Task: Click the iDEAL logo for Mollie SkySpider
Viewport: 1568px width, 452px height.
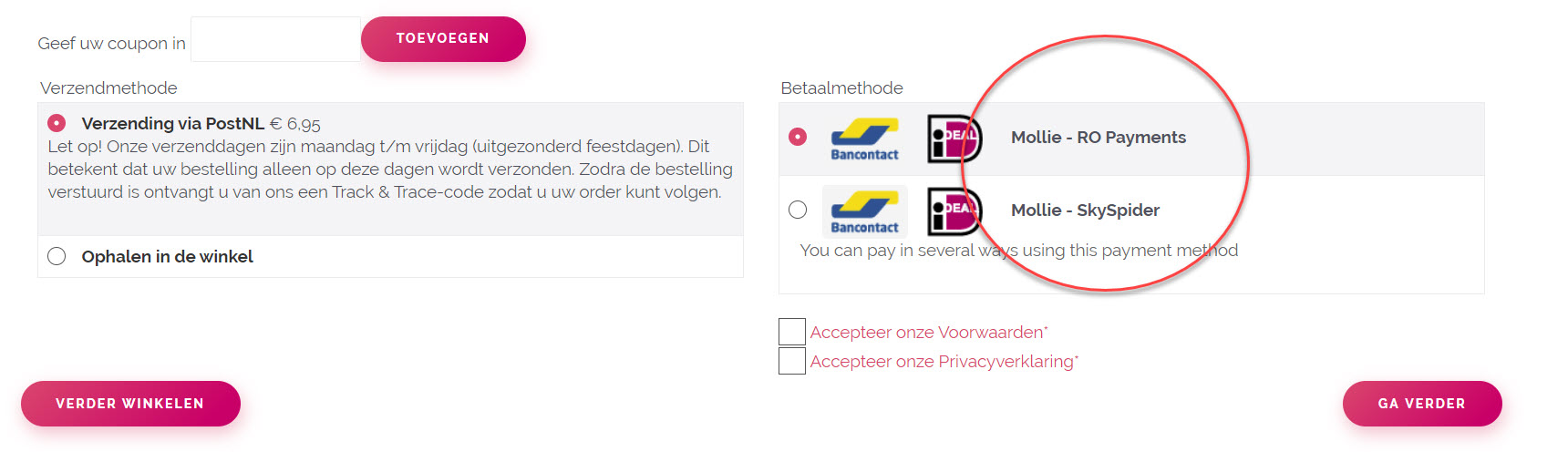Action: point(954,211)
